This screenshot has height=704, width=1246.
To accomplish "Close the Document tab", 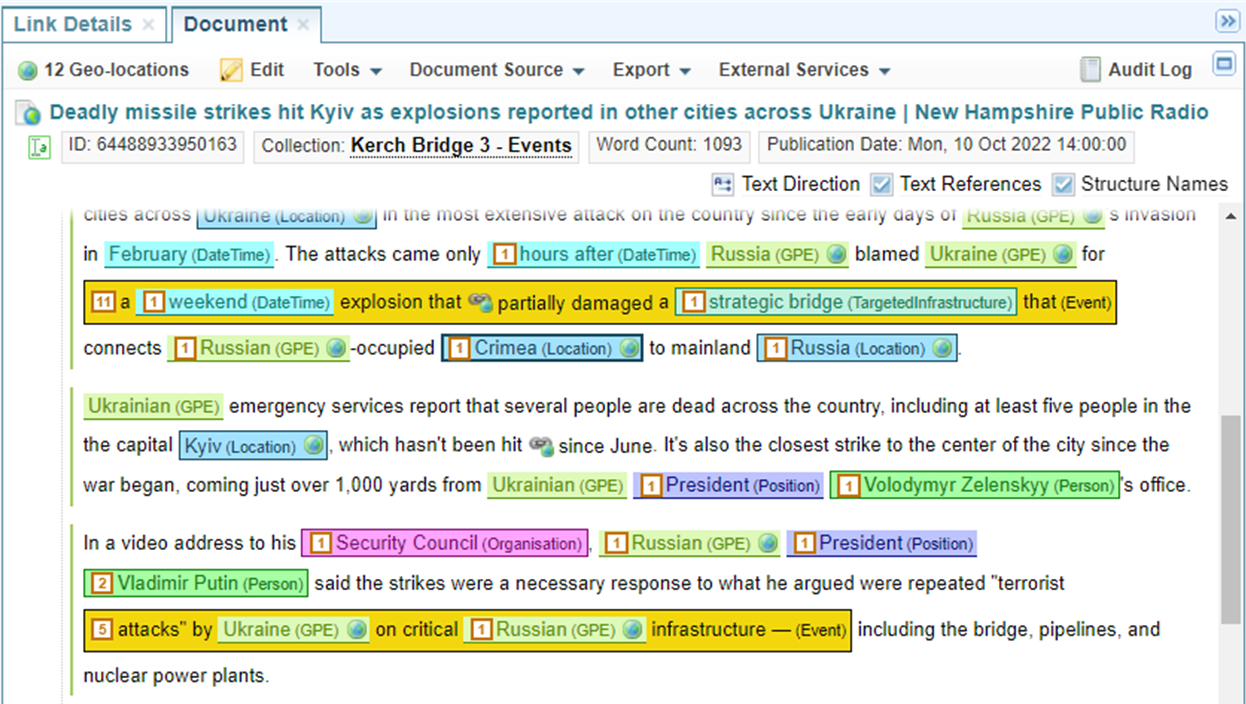I will click(303, 25).
